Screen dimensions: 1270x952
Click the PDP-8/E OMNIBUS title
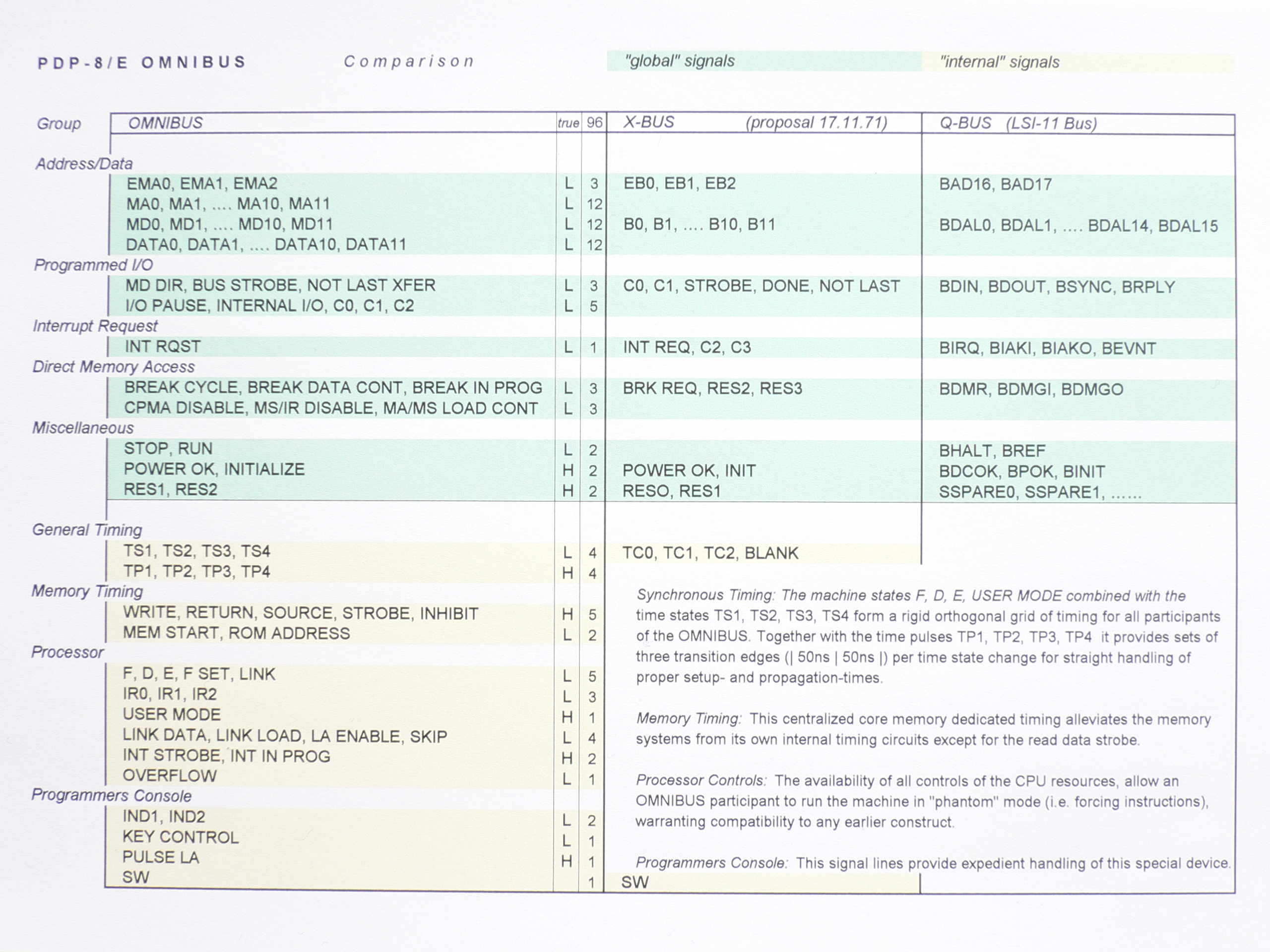pyautogui.click(x=142, y=62)
